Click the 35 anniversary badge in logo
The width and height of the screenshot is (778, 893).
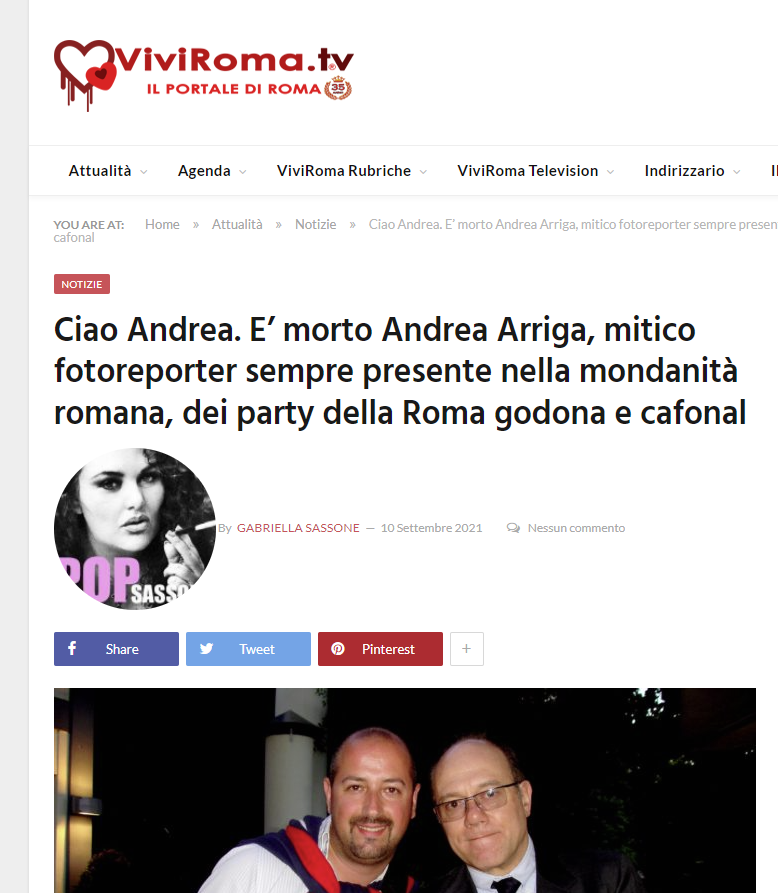tap(338, 88)
